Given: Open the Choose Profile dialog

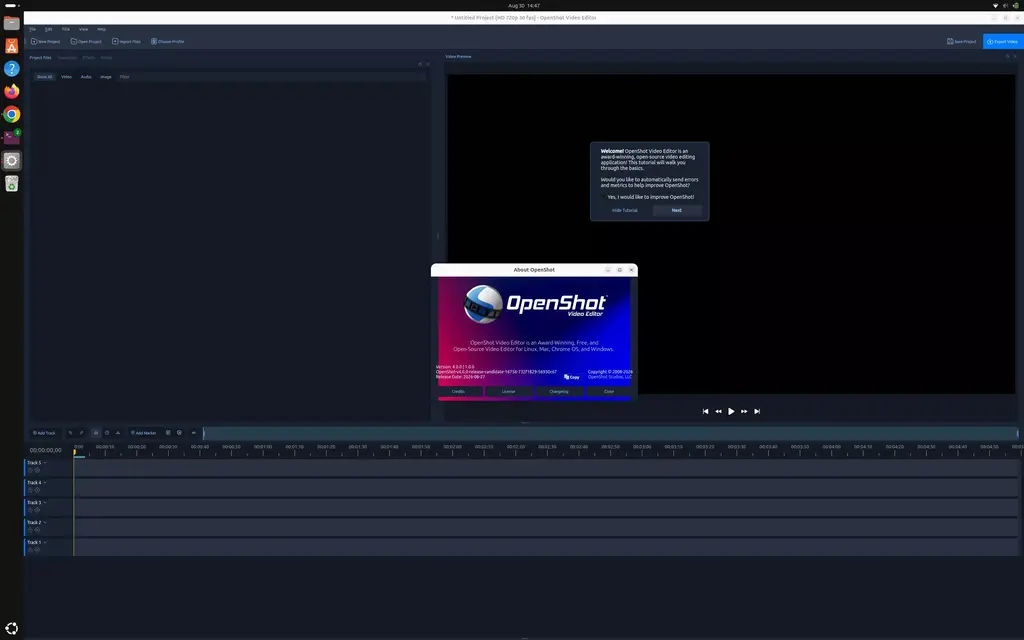Looking at the screenshot, I should point(167,41).
